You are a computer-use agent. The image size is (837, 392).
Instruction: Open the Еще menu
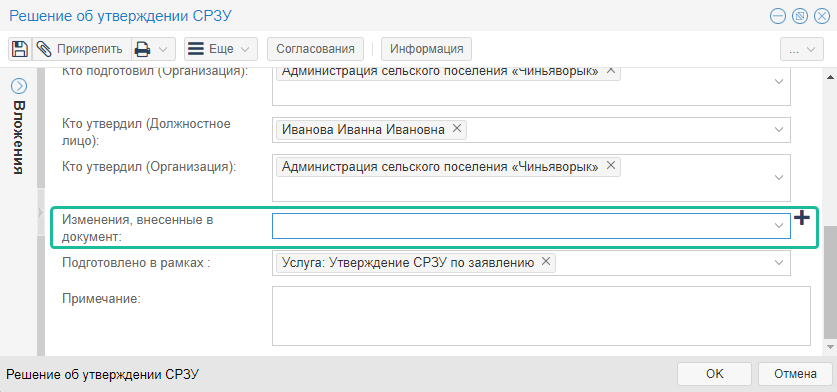(x=221, y=49)
